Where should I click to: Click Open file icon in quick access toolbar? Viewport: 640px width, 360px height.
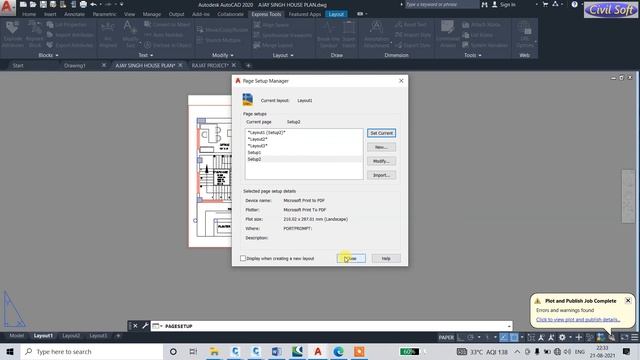point(33,4)
